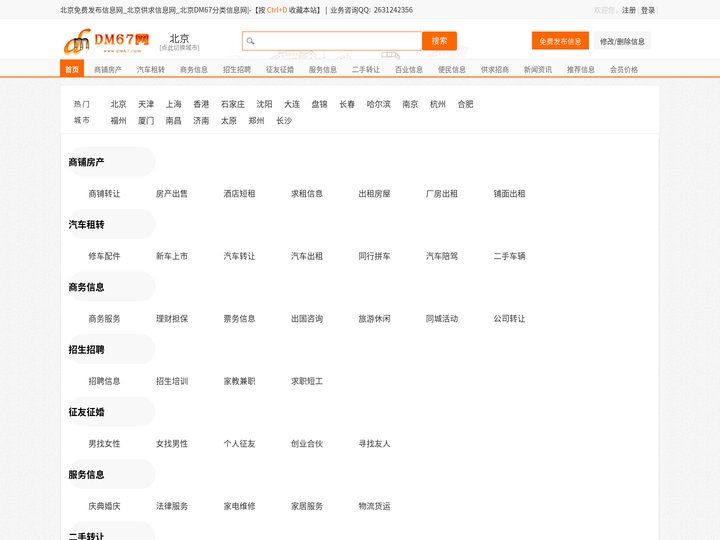Open the 创业合伙 subcategory

307,444
